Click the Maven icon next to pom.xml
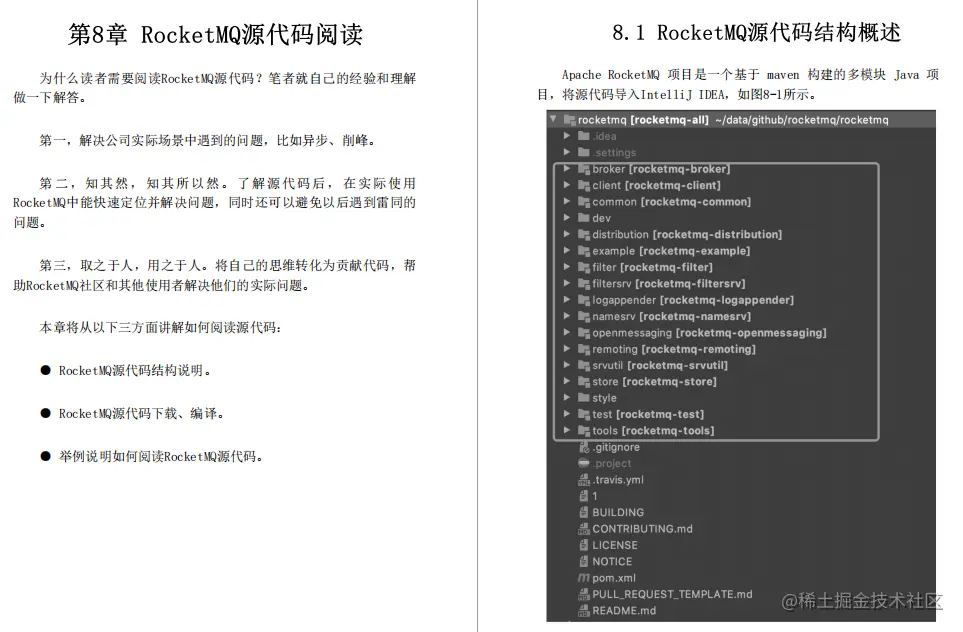The height and width of the screenshot is (632, 963). coord(584,578)
